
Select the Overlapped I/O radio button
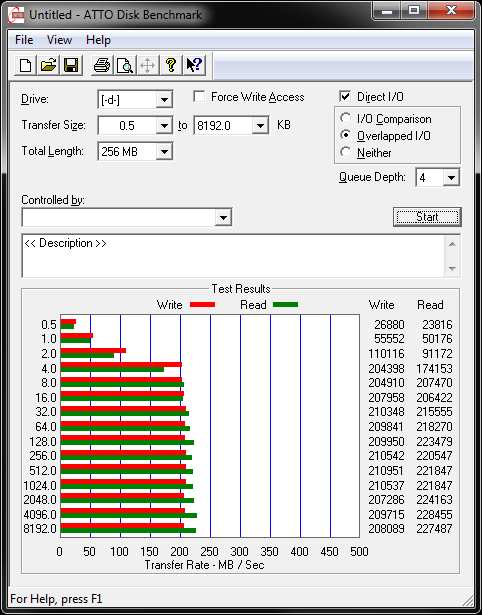(346, 136)
